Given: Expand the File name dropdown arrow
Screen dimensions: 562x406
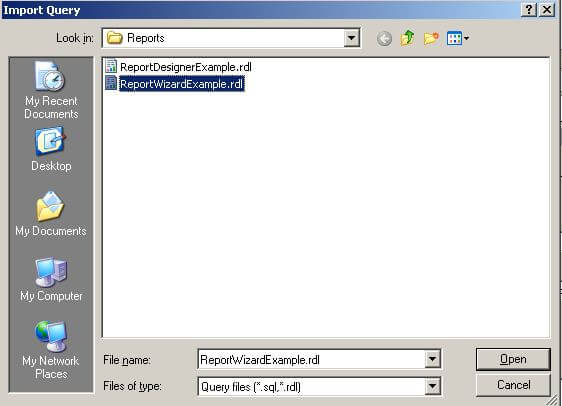Looking at the screenshot, I should click(432, 359).
